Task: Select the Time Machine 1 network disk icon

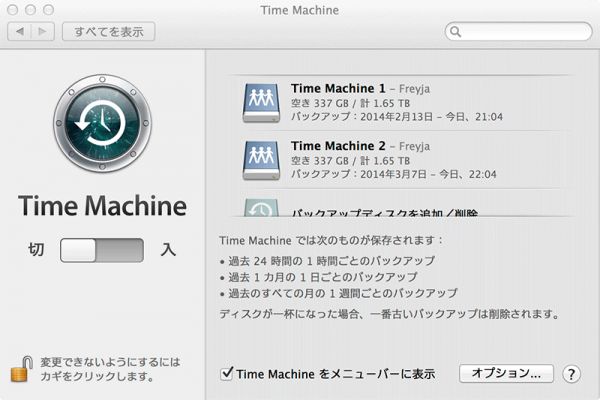Action: coord(263,102)
